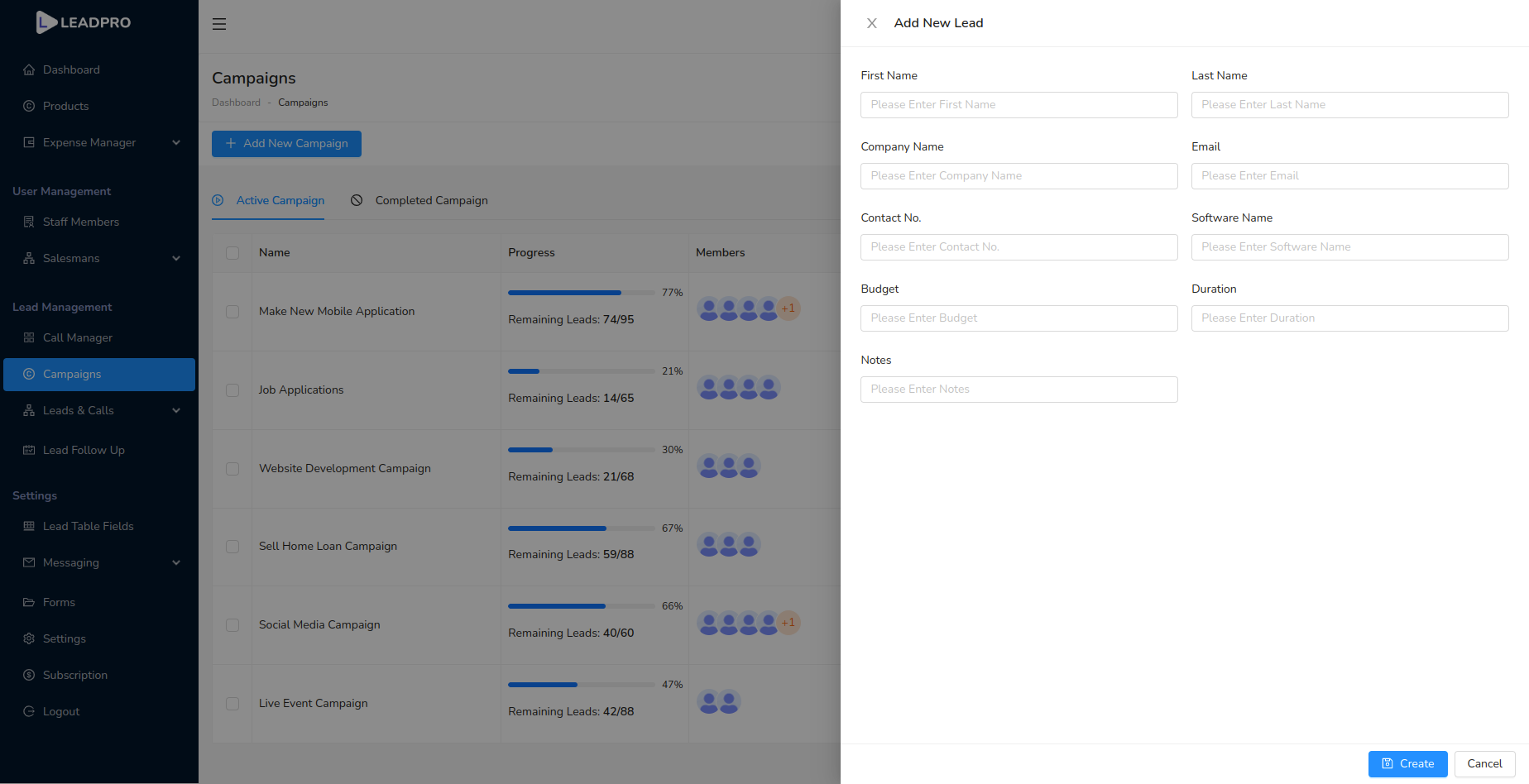
Task: Expand the Expense Manager submenu
Action: pos(176,142)
